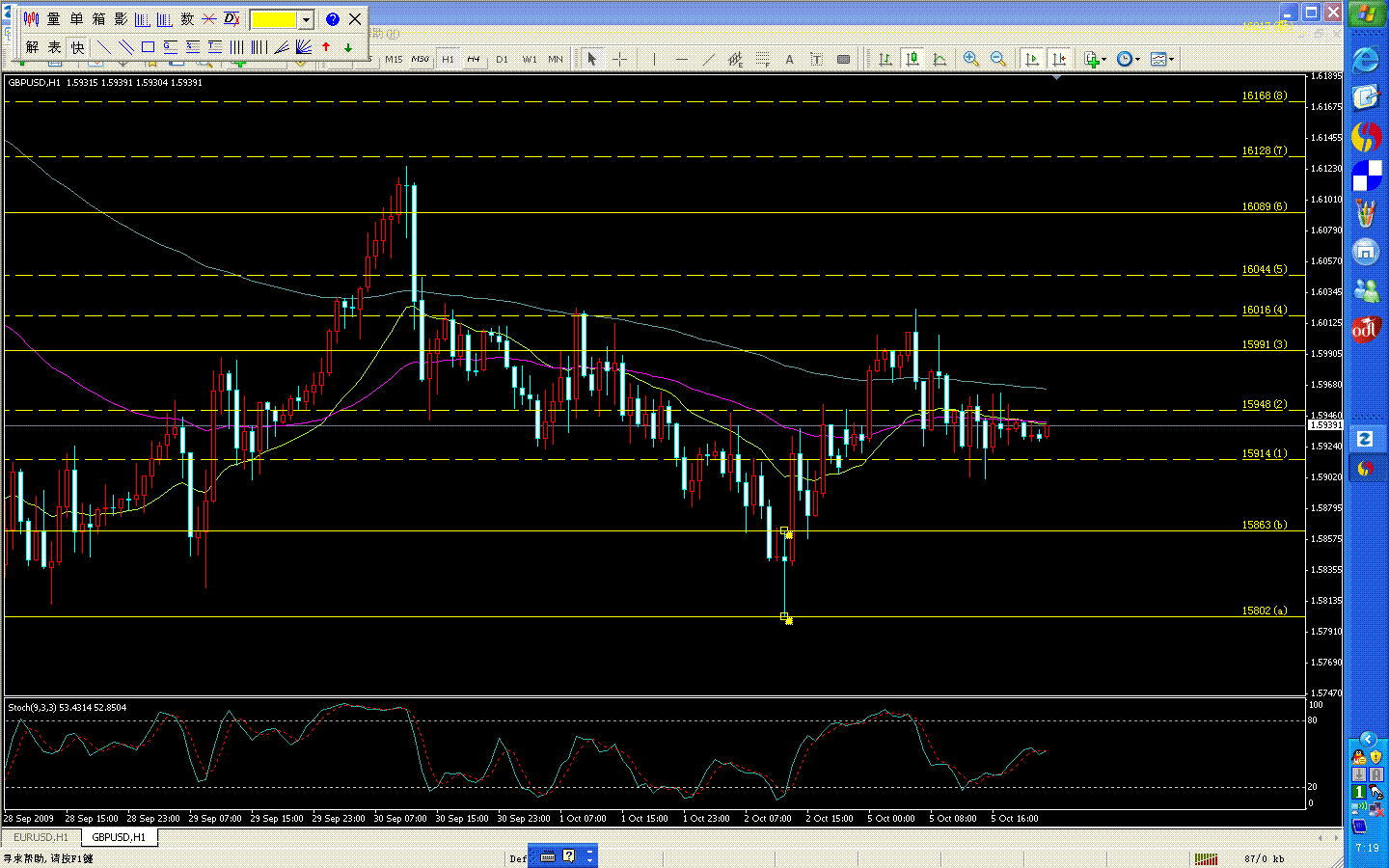Viewport: 1389px width, 868px height.
Task: Select the rectangle drawing tool
Action: (x=148, y=46)
